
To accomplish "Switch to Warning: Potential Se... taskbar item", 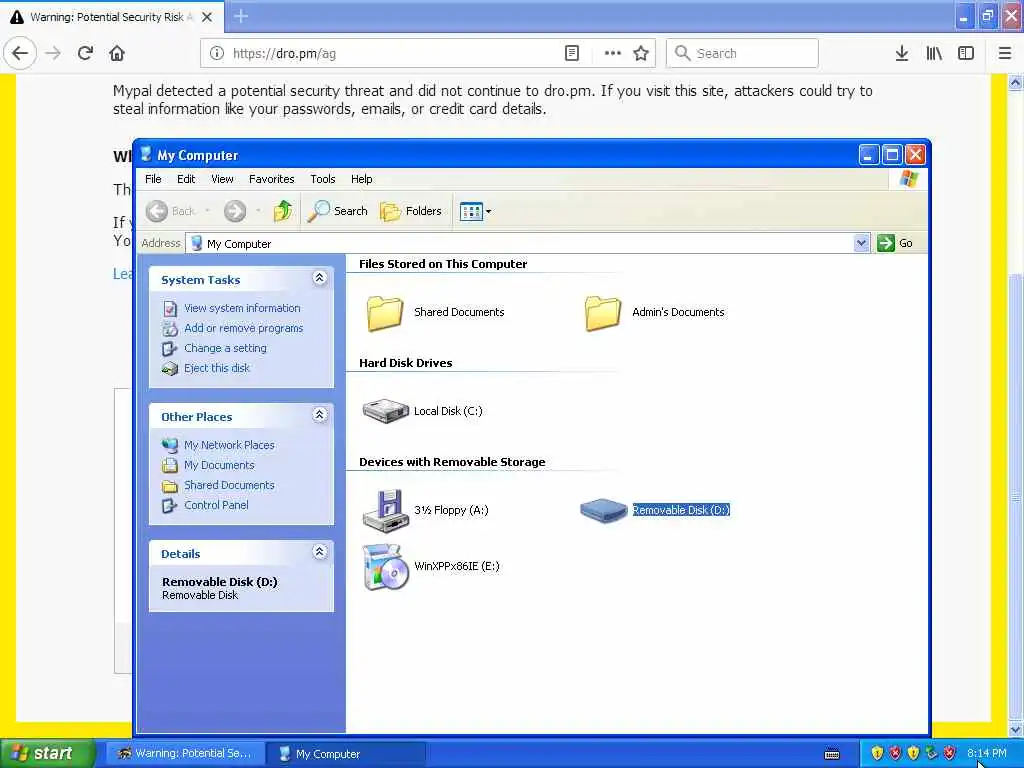I will coord(185,754).
